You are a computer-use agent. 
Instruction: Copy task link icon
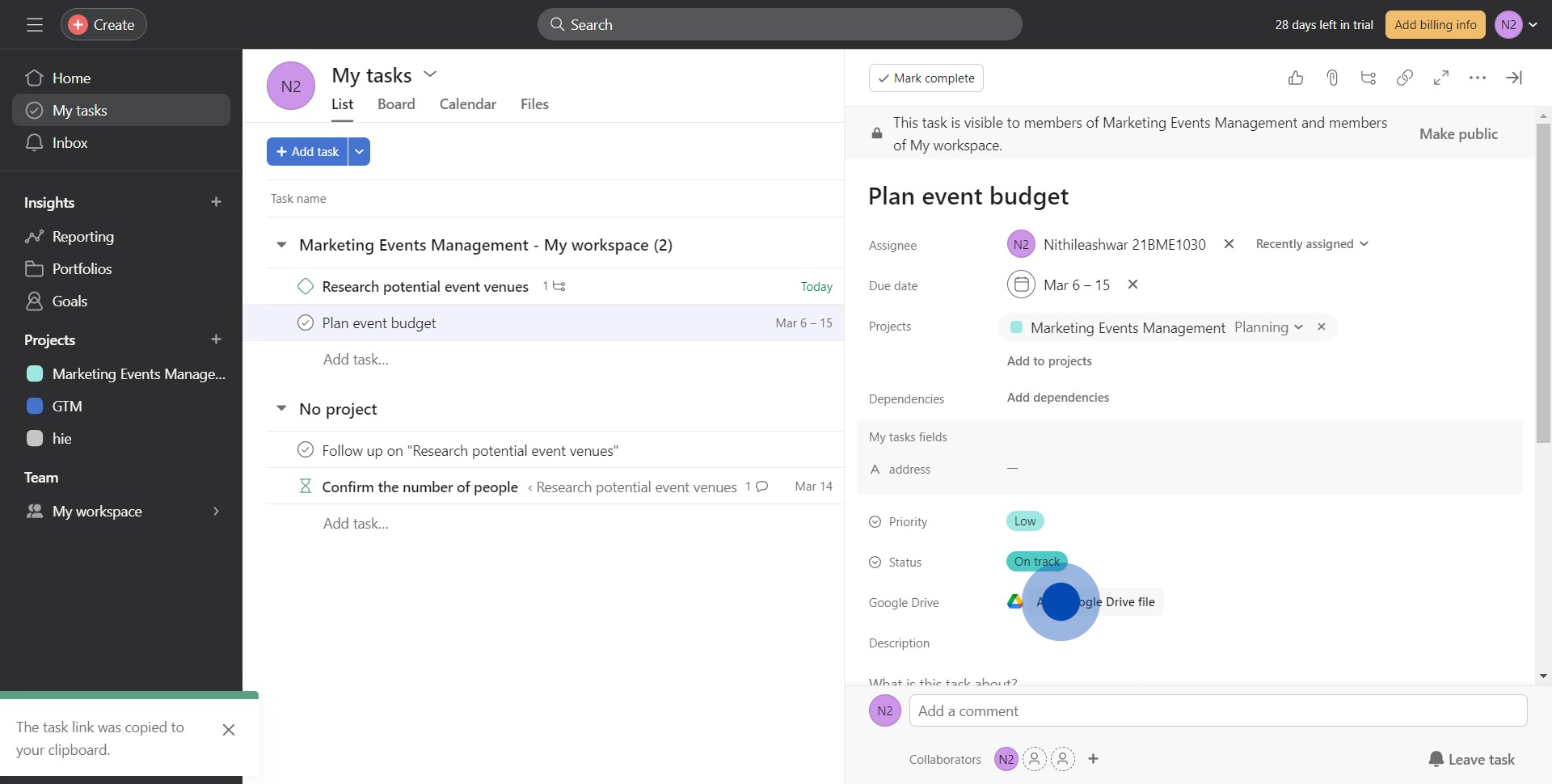(1405, 78)
